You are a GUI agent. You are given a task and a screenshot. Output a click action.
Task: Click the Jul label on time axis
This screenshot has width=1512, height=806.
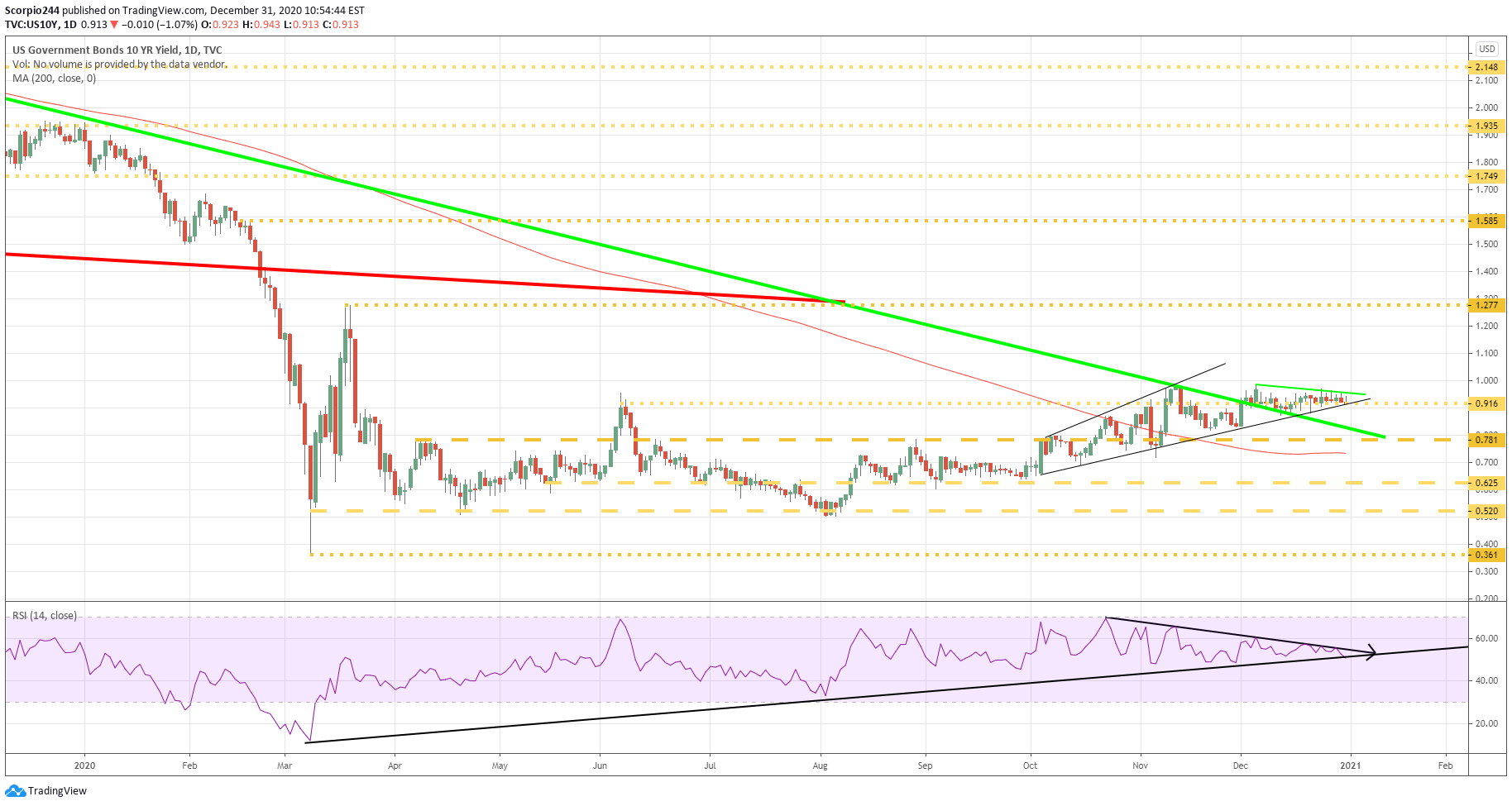tap(710, 765)
